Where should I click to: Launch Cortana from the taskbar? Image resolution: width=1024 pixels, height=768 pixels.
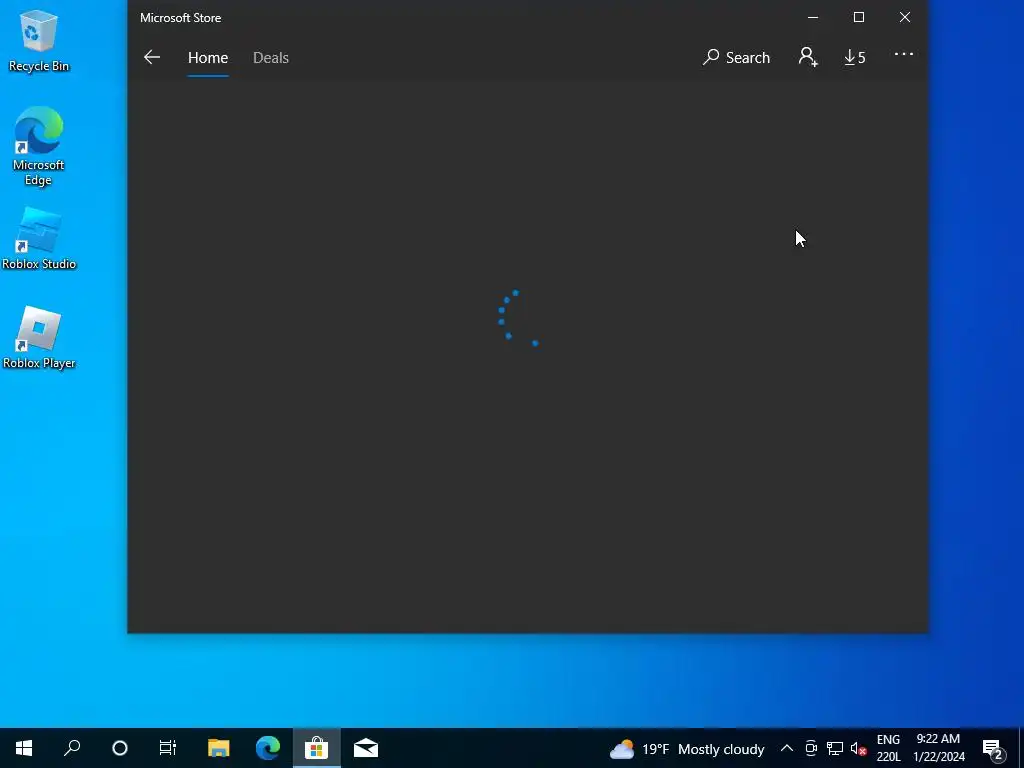(x=120, y=748)
